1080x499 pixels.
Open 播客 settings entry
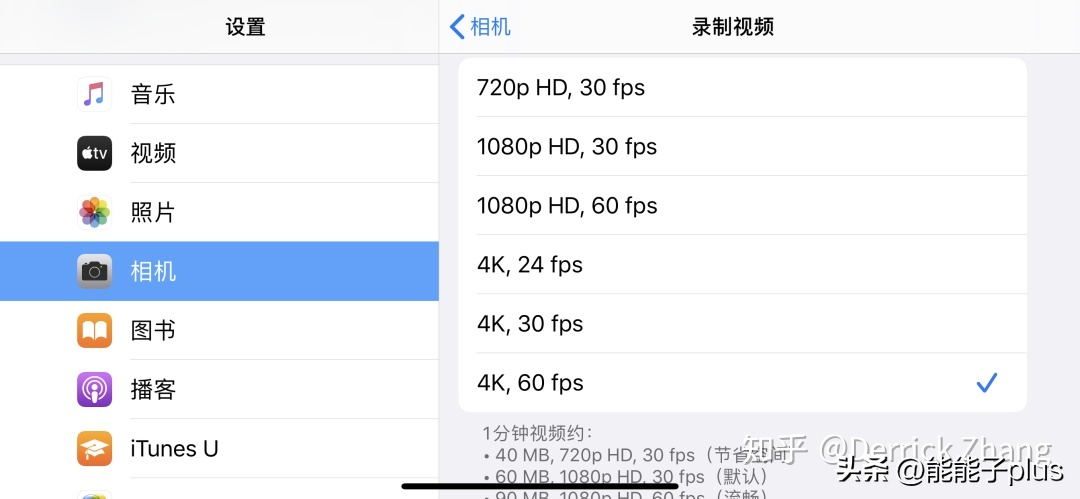click(x=219, y=389)
